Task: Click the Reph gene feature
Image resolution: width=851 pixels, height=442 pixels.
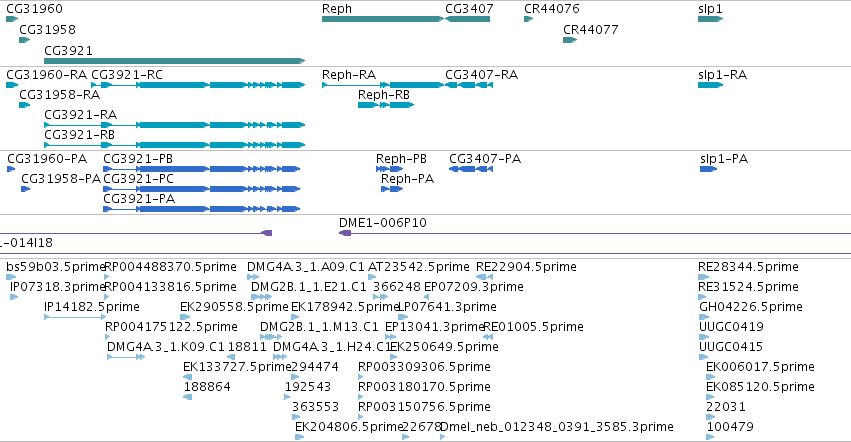Action: [383, 19]
